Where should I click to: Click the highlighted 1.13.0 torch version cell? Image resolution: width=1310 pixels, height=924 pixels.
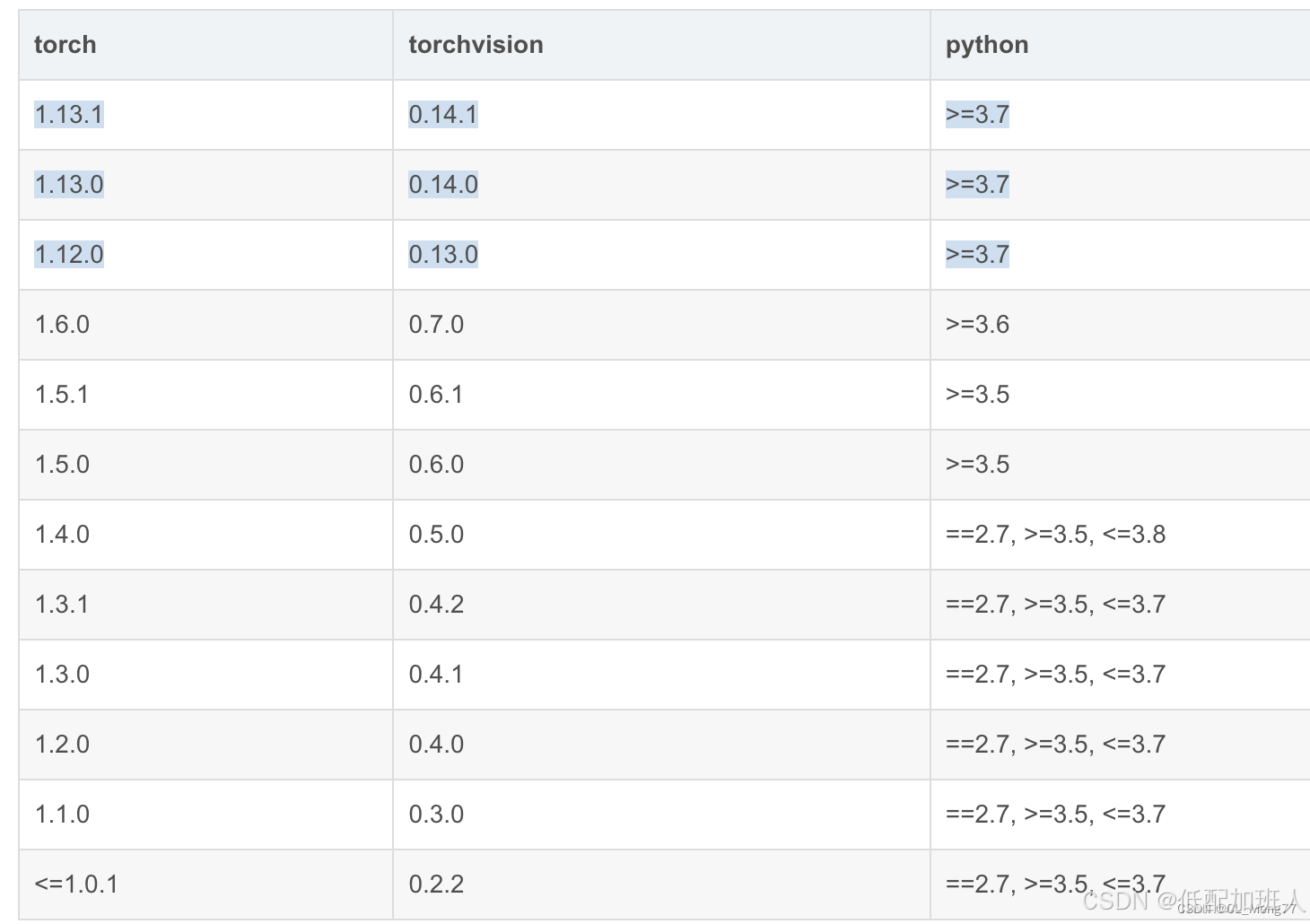68,184
